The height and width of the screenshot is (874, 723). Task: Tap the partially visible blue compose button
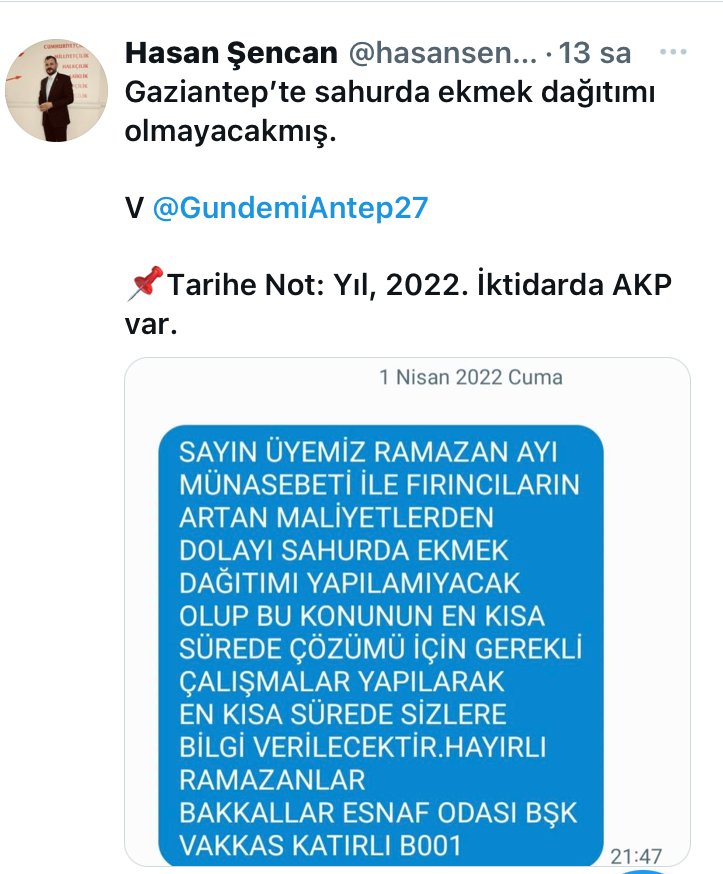(647, 870)
